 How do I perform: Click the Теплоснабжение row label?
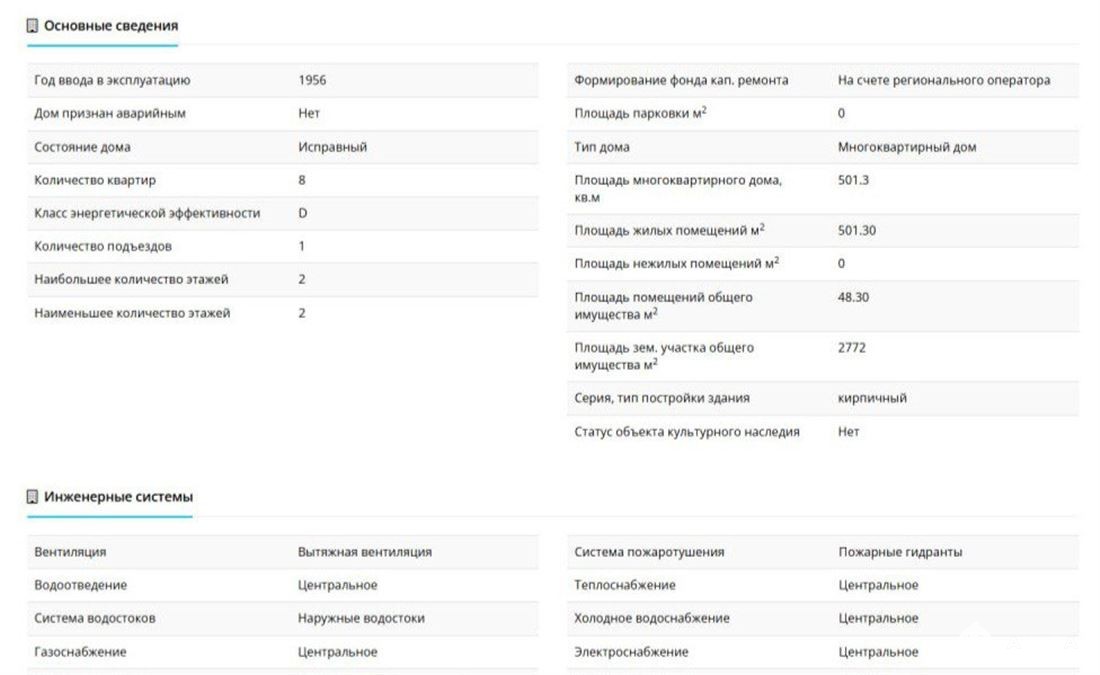click(625, 585)
